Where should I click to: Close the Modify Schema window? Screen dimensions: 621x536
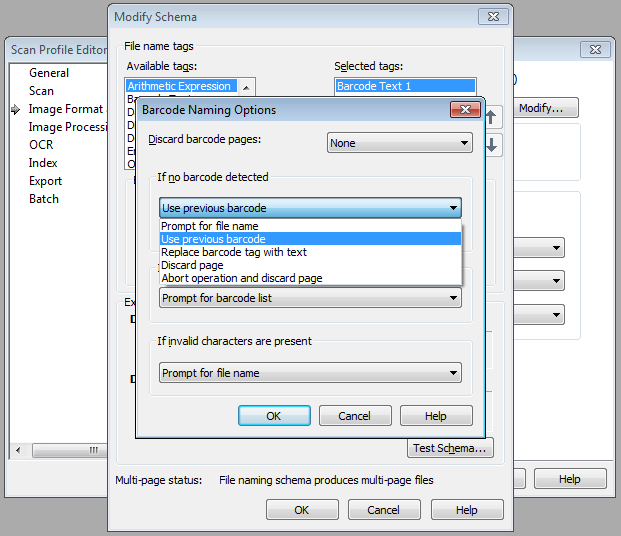493,17
